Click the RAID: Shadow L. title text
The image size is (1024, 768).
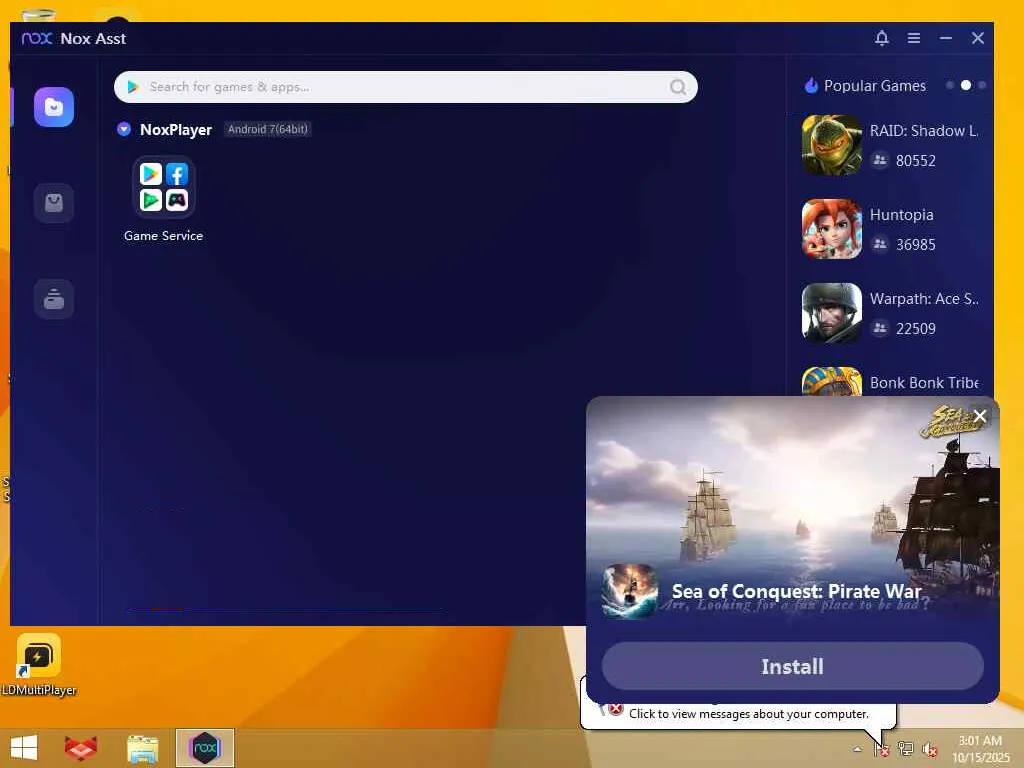[x=923, y=131]
